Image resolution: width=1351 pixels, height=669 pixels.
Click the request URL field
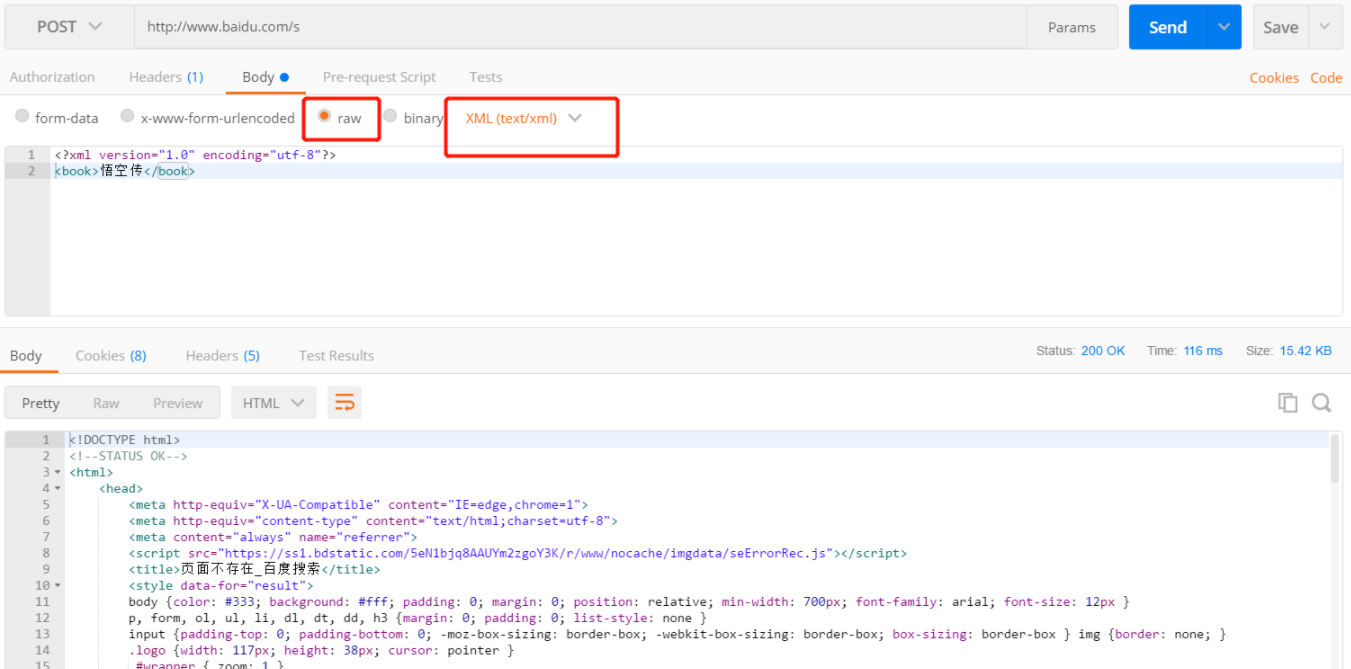tap(580, 27)
